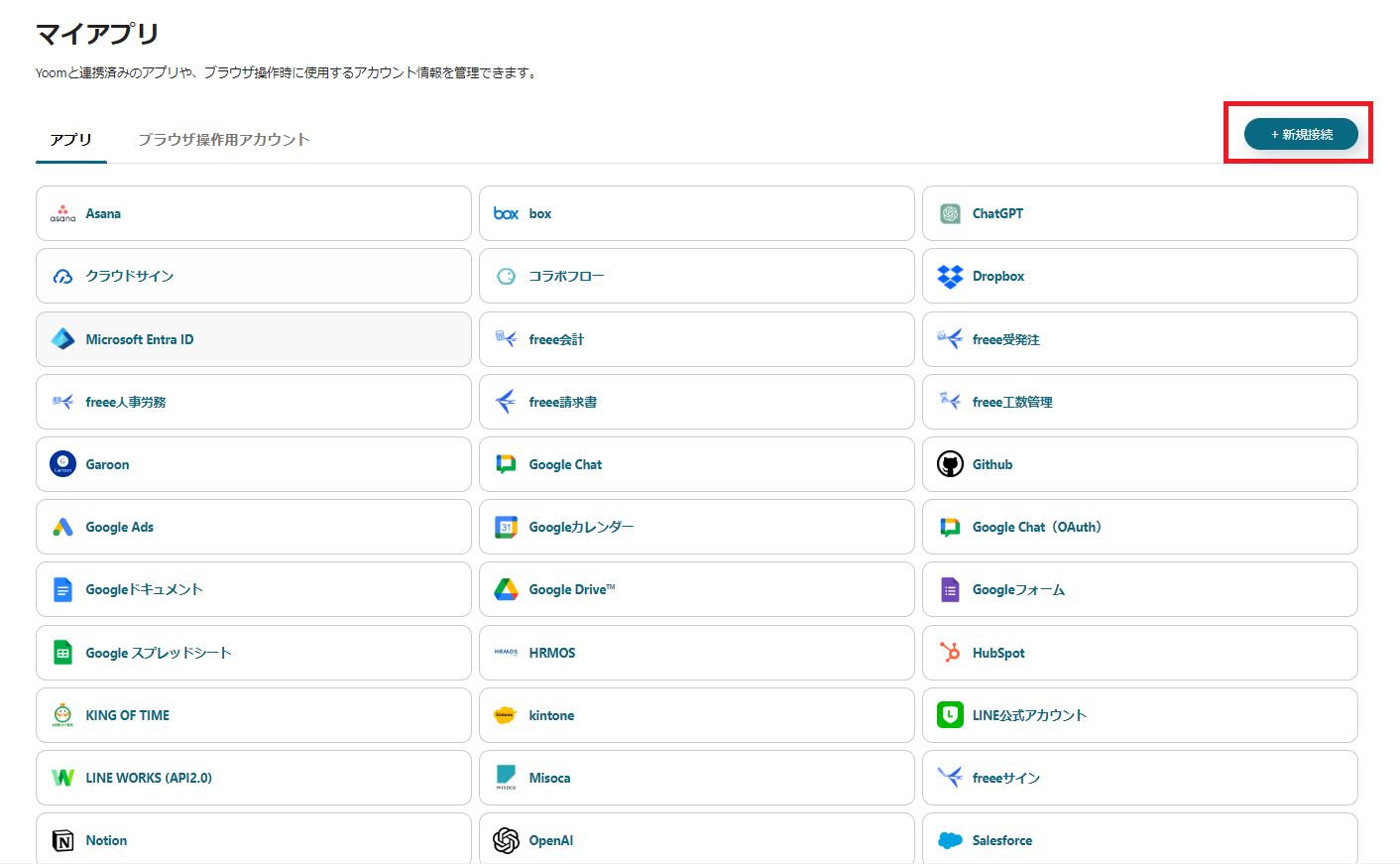Switch to the アプリ tab
This screenshot has height=864, width=1400.
(71, 140)
